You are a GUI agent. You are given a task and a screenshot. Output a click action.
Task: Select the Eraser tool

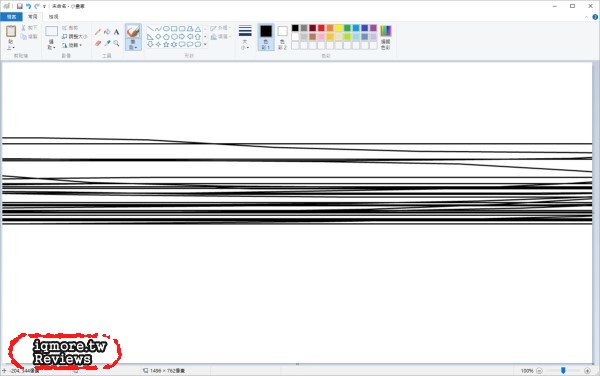click(x=98, y=43)
